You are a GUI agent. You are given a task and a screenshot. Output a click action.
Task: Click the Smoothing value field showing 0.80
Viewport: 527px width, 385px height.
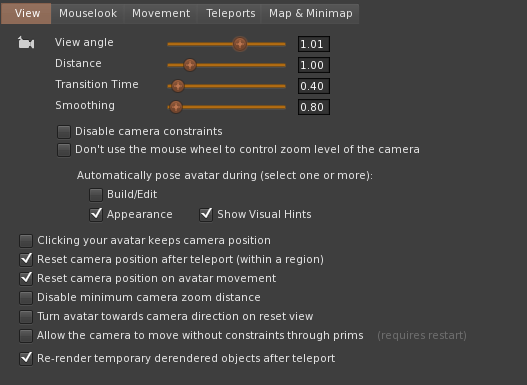click(x=314, y=107)
